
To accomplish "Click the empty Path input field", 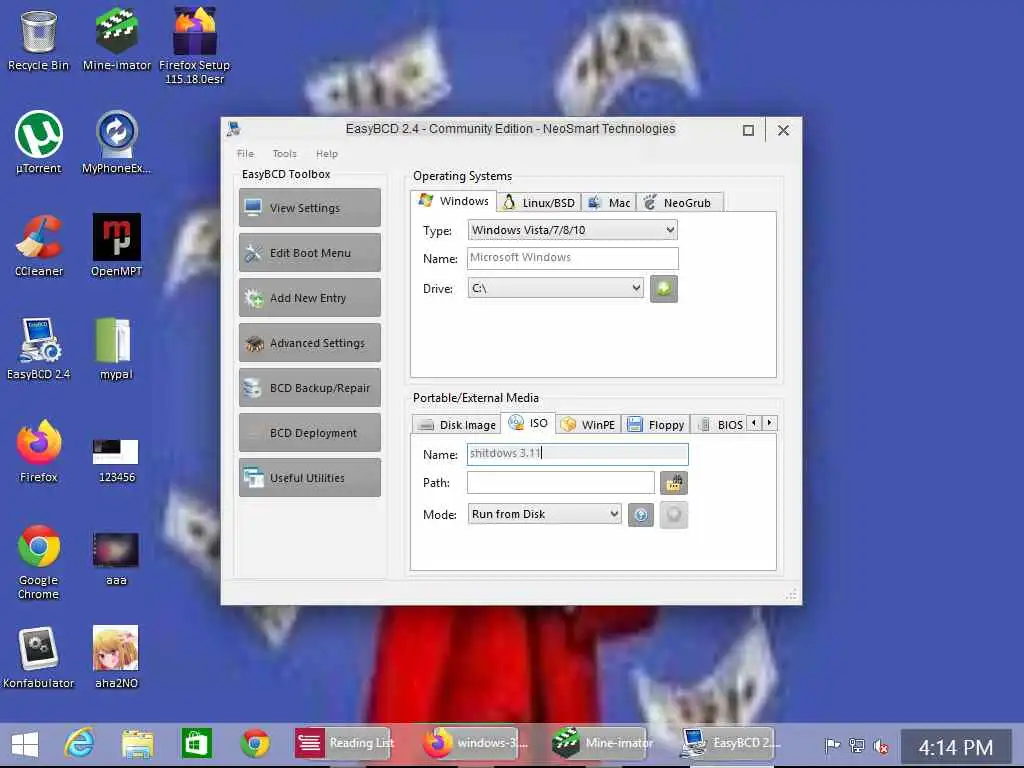I will pyautogui.click(x=560, y=483).
